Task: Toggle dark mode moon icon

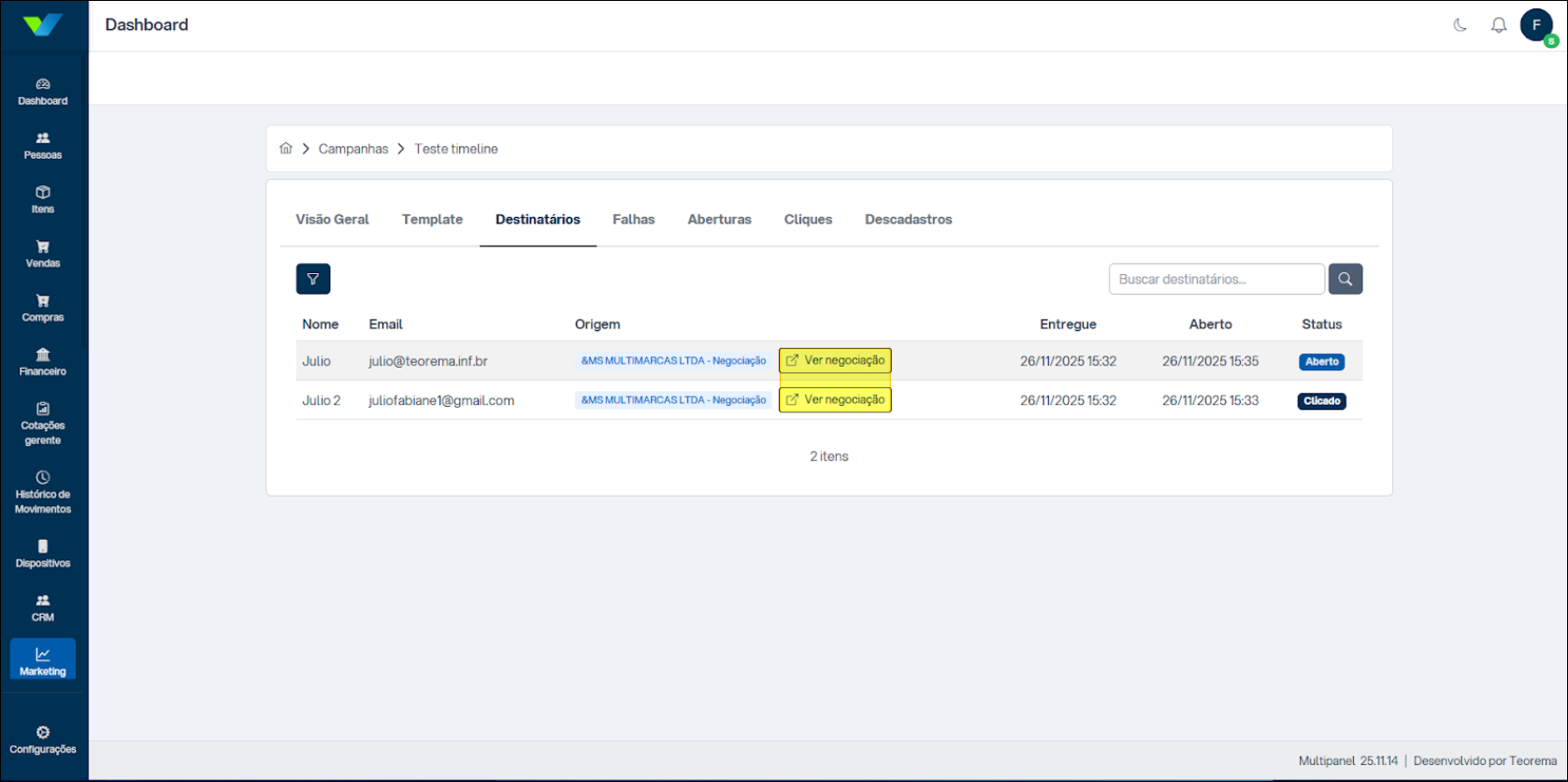Action: tap(1460, 25)
